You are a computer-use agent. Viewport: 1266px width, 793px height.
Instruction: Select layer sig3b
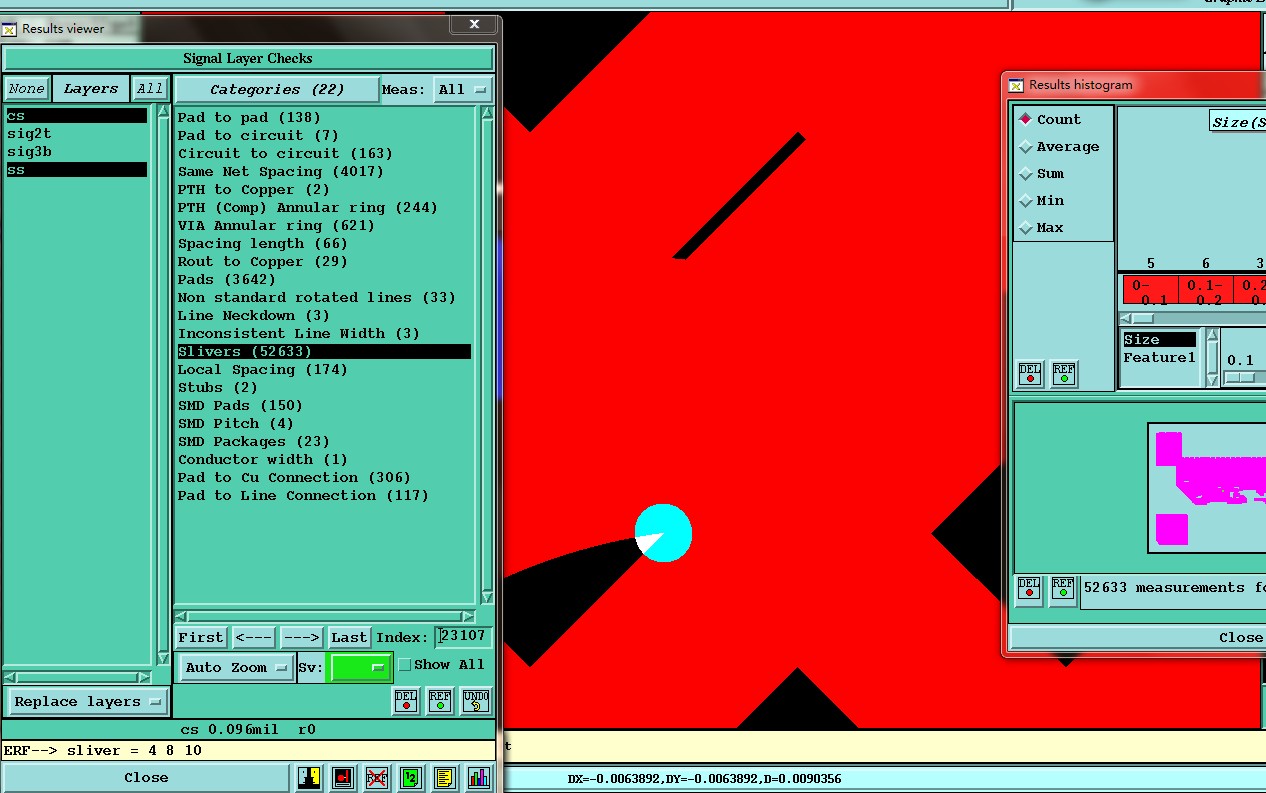tap(77, 152)
